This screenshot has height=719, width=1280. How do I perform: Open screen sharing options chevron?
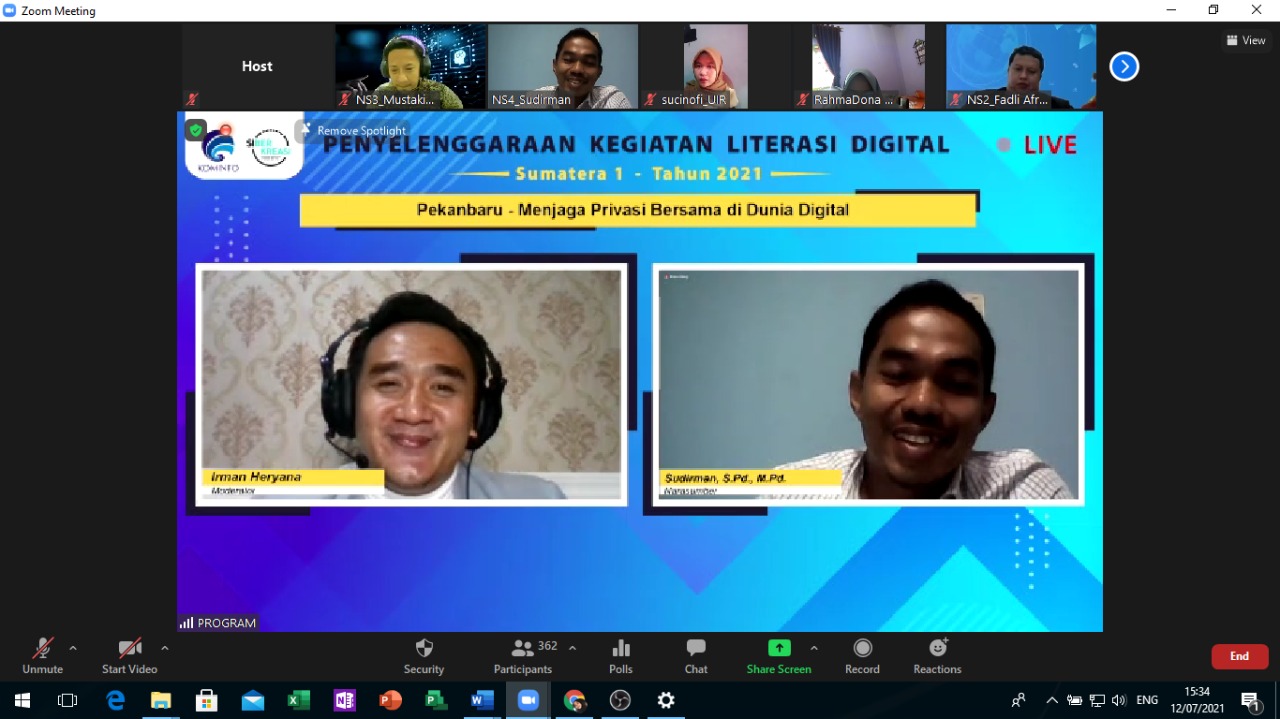(814, 648)
